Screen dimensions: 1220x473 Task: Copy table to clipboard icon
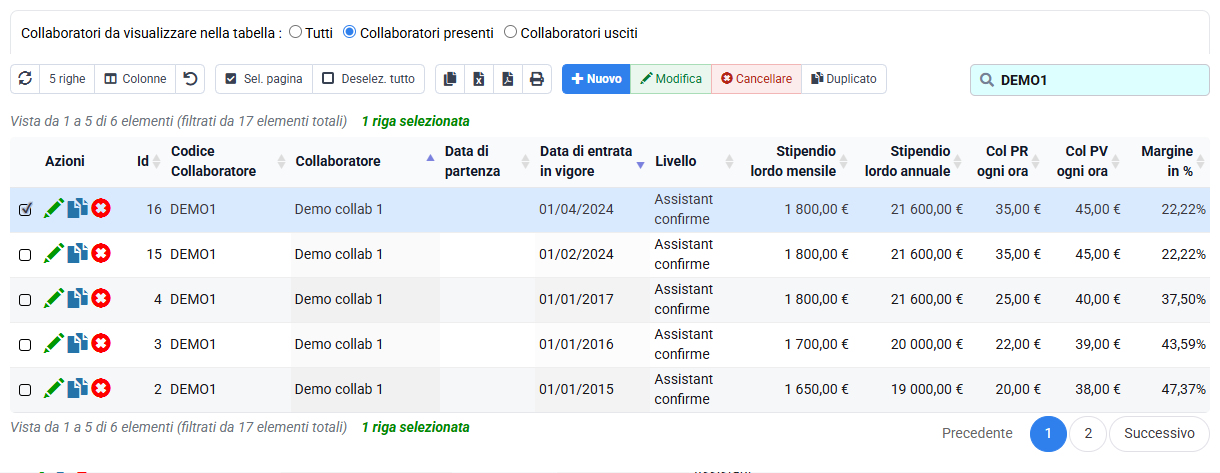tap(450, 79)
